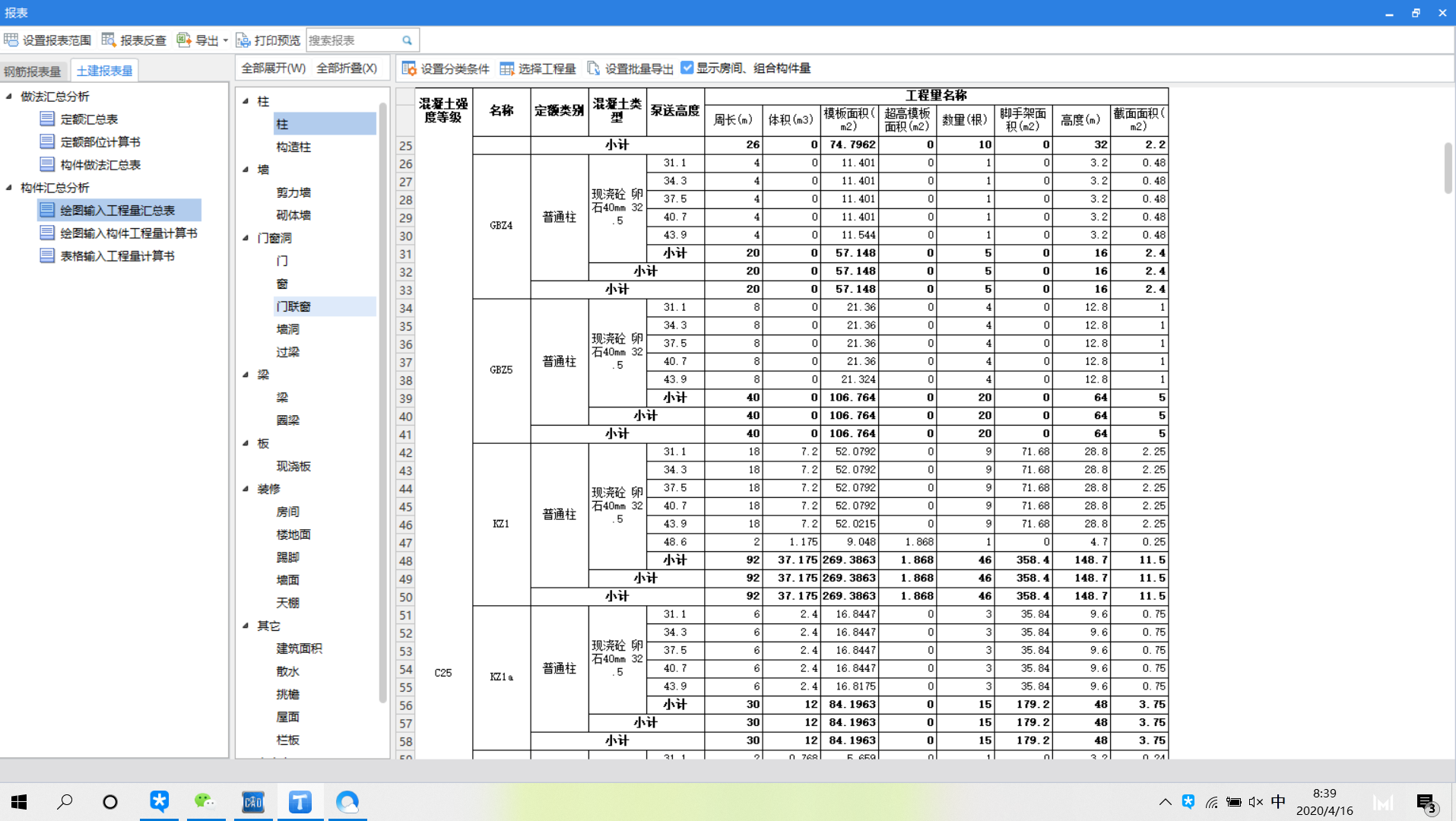This screenshot has width=1456, height=821.
Task: Collapse the 其它 category group
Action: click(x=246, y=625)
